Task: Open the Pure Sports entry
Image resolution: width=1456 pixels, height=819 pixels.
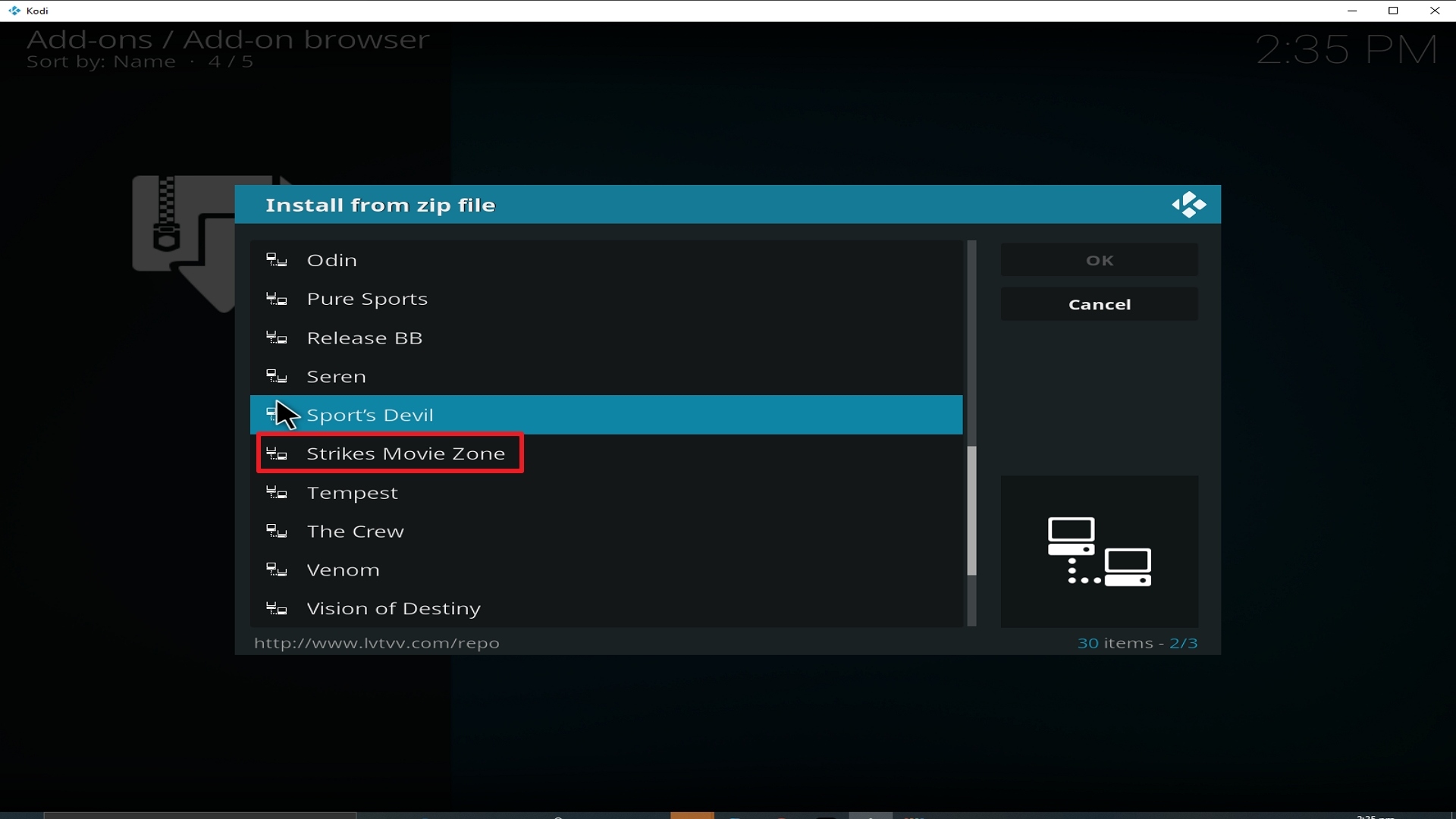Action: click(x=606, y=299)
